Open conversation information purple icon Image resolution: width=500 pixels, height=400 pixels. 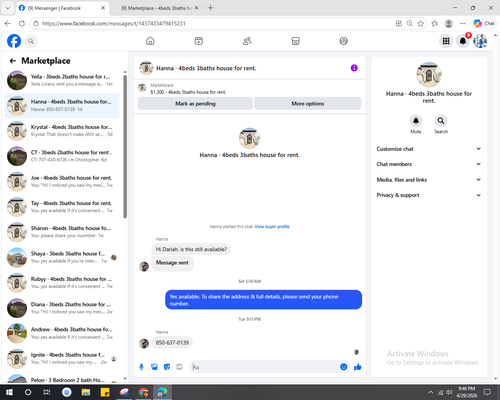point(354,68)
